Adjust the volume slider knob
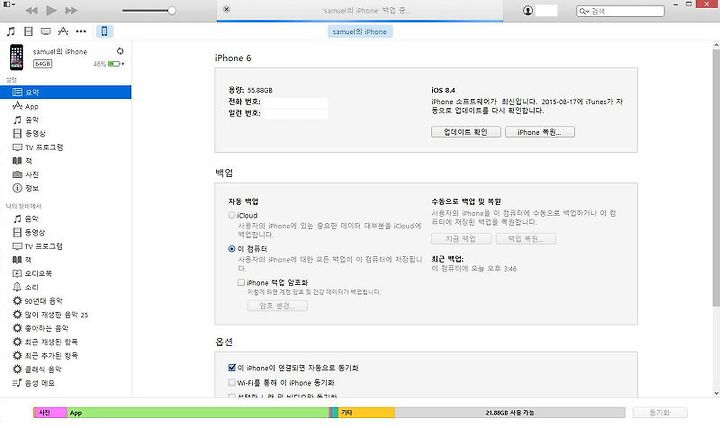Screen dimensions: 720x427 [172, 11]
